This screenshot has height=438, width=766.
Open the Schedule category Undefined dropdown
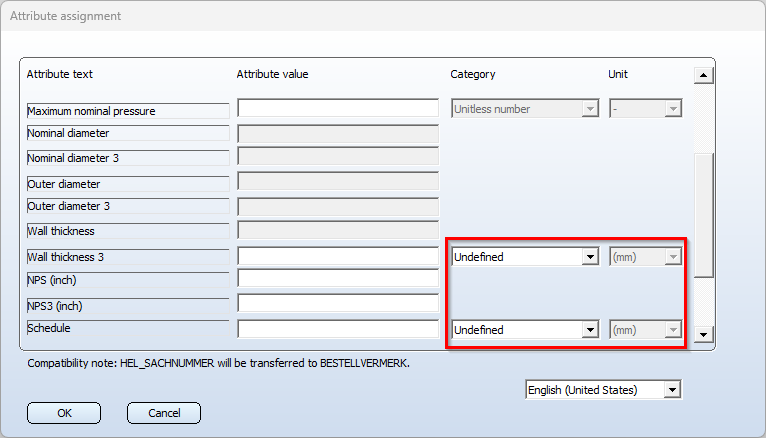pos(525,330)
